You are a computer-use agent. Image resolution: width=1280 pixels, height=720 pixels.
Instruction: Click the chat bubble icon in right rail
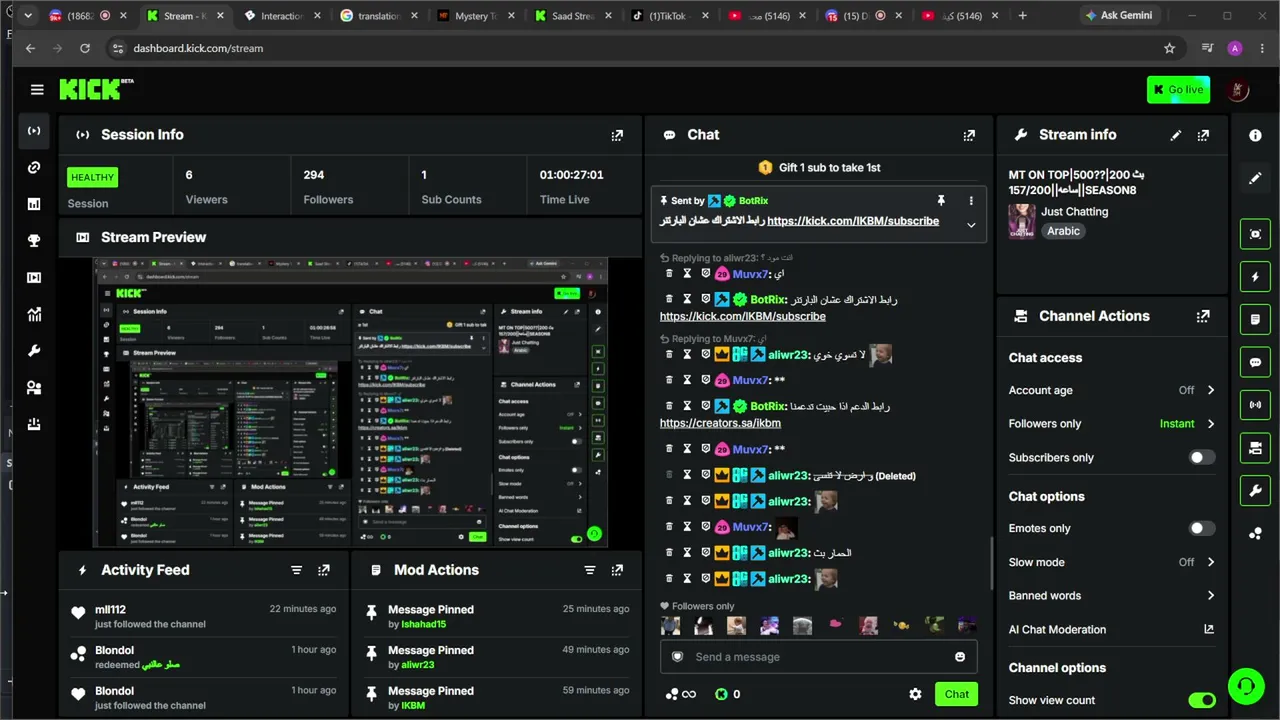click(x=1255, y=362)
